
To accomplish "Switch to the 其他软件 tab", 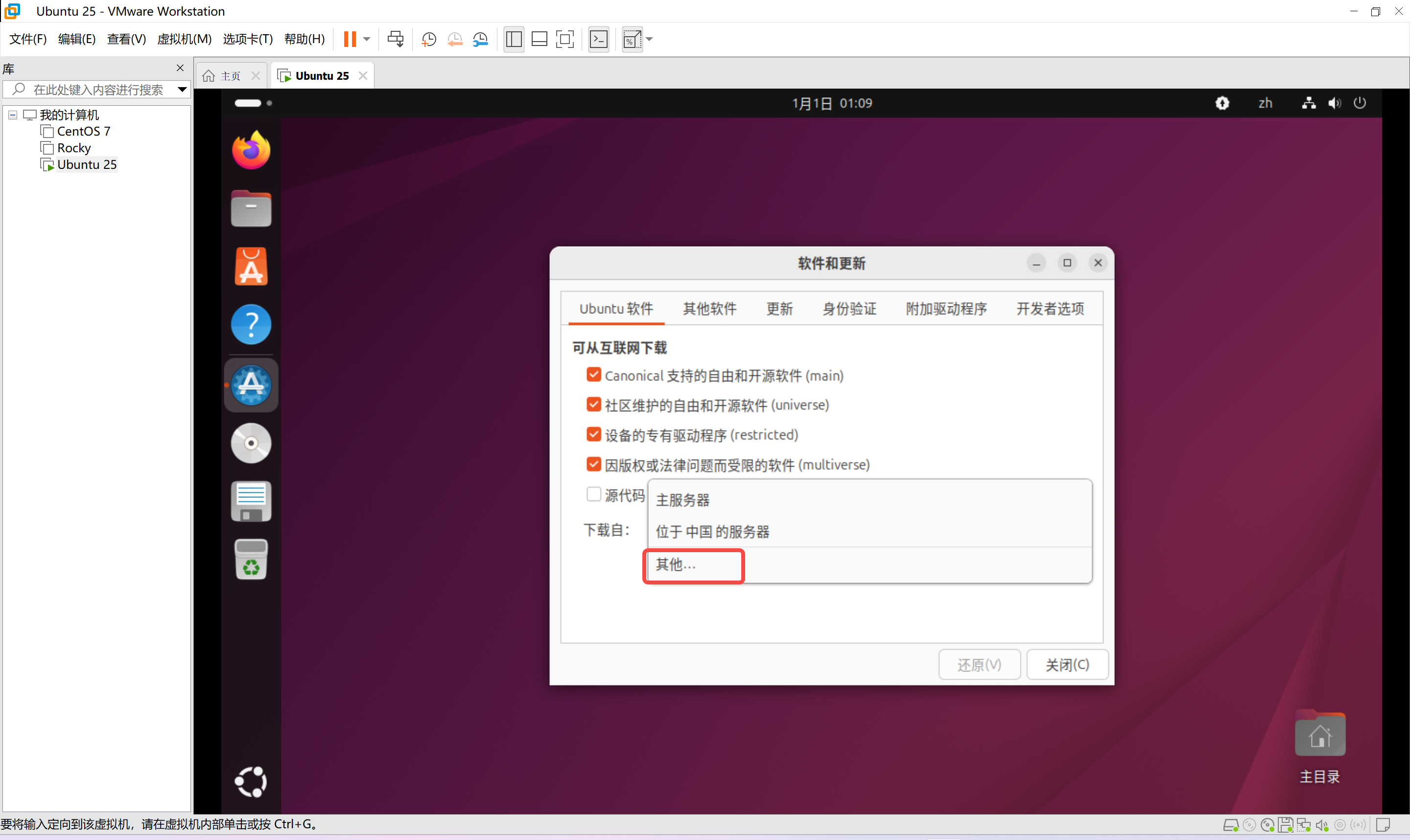I will [x=709, y=308].
